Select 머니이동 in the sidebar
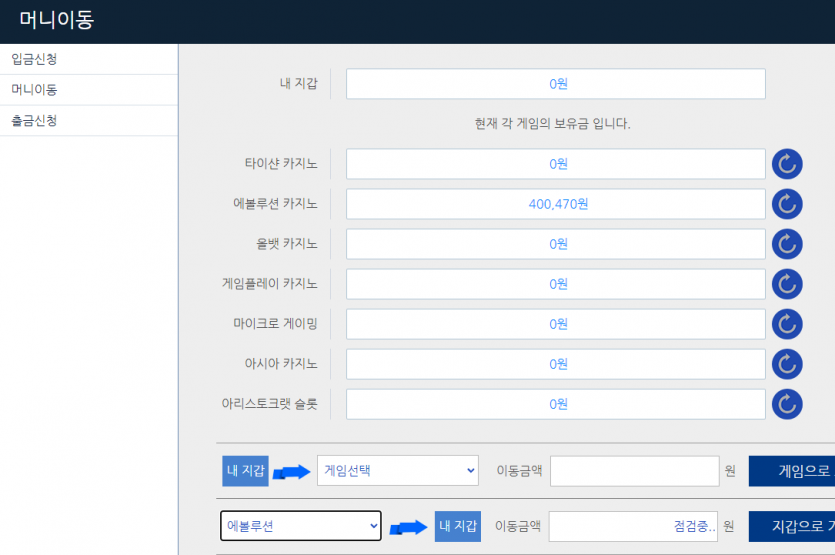The image size is (835, 555). point(88,89)
